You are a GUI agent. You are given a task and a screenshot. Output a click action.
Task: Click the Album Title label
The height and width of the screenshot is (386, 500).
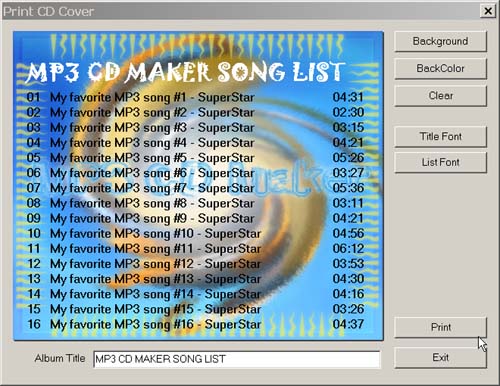pos(60,358)
